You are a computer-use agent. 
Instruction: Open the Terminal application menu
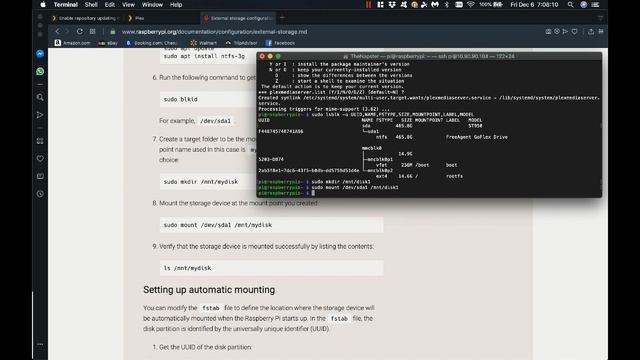pos(66,4)
